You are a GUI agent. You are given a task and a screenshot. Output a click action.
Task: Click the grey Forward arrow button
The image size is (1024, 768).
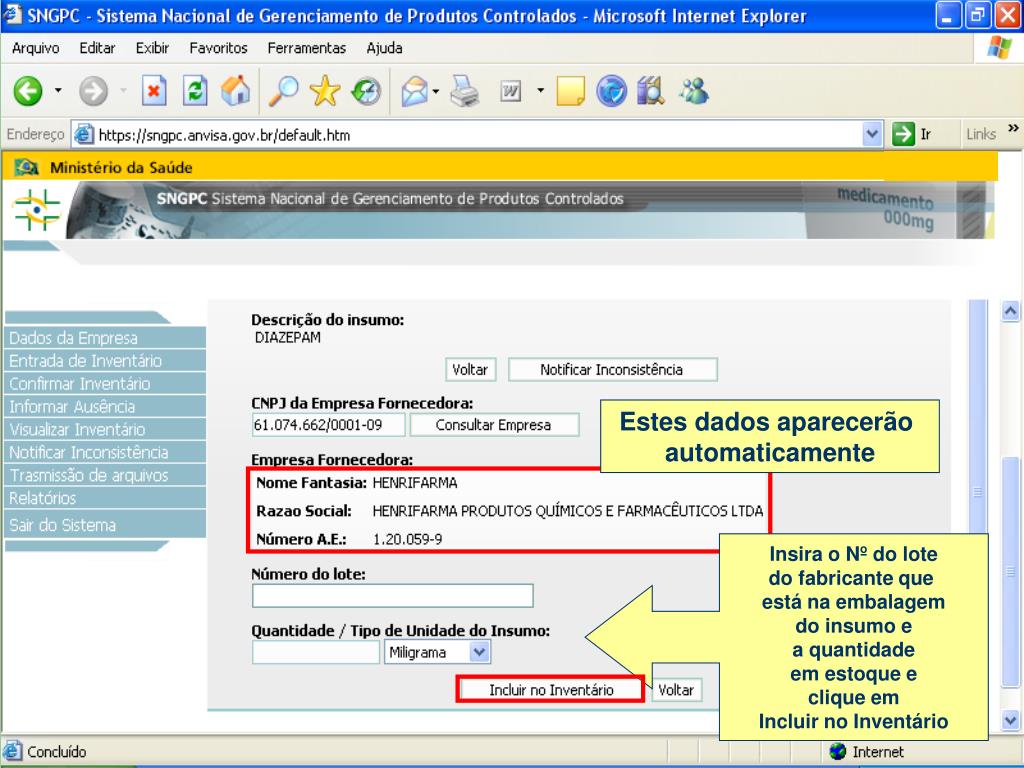93,91
